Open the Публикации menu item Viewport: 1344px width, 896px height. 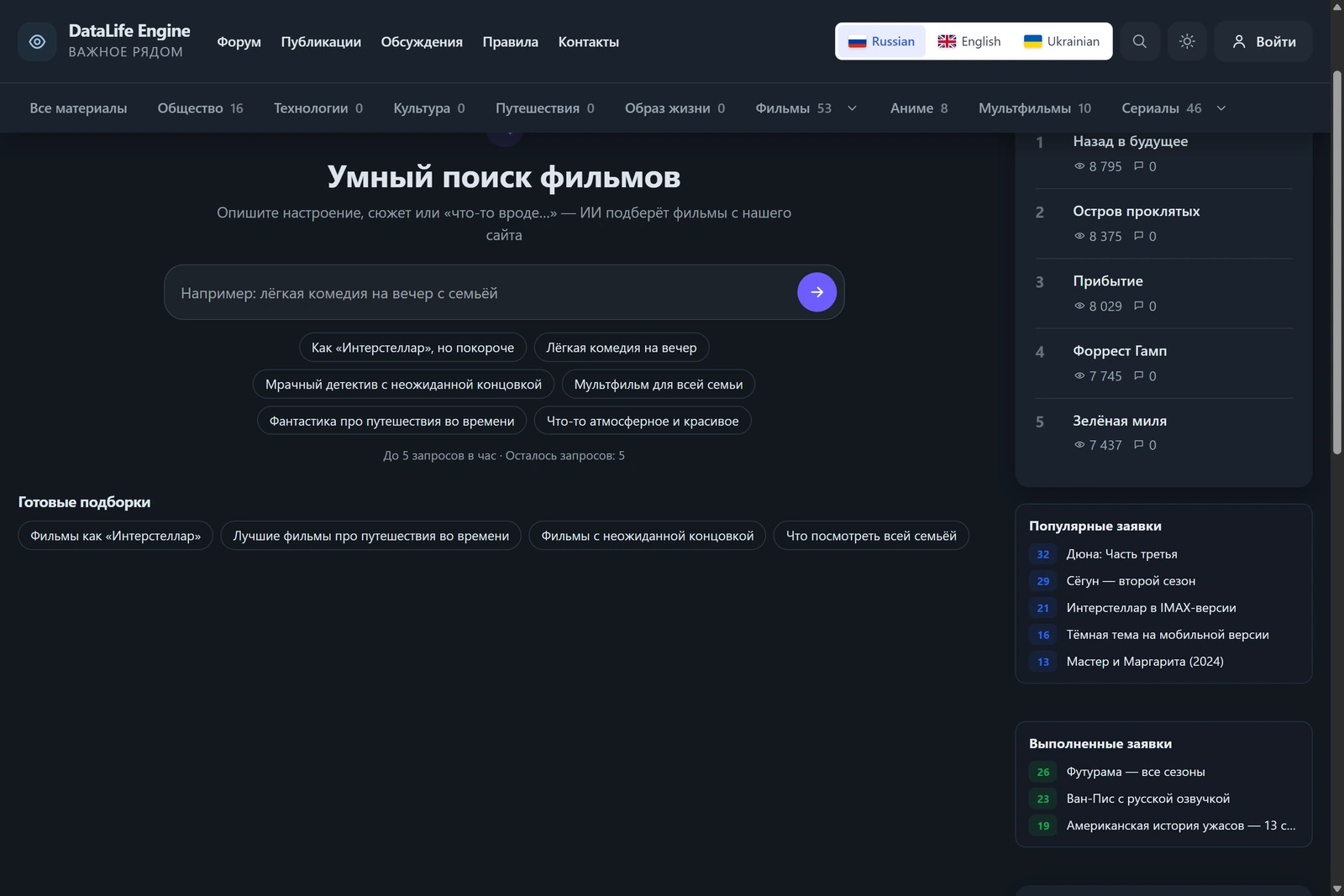click(321, 42)
